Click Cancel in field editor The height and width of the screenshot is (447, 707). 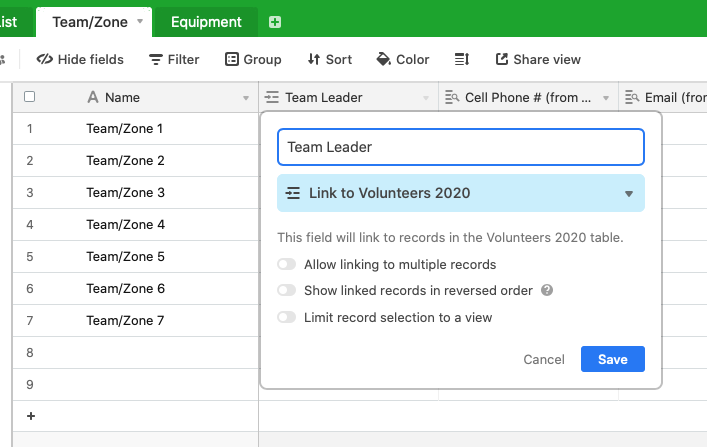point(544,359)
